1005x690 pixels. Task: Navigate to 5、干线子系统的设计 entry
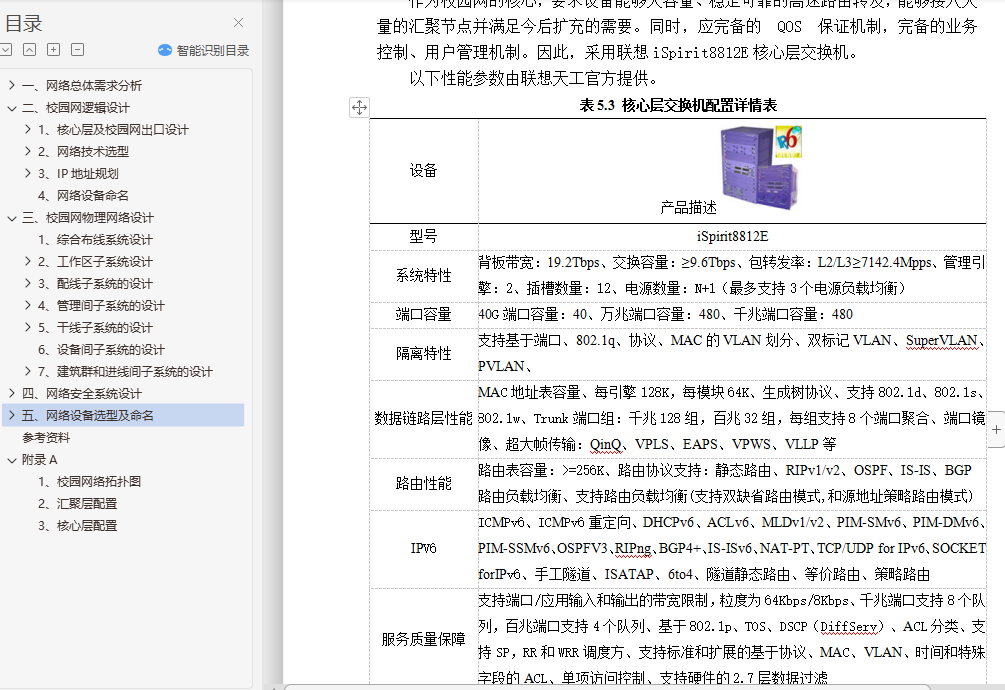click(x=96, y=328)
